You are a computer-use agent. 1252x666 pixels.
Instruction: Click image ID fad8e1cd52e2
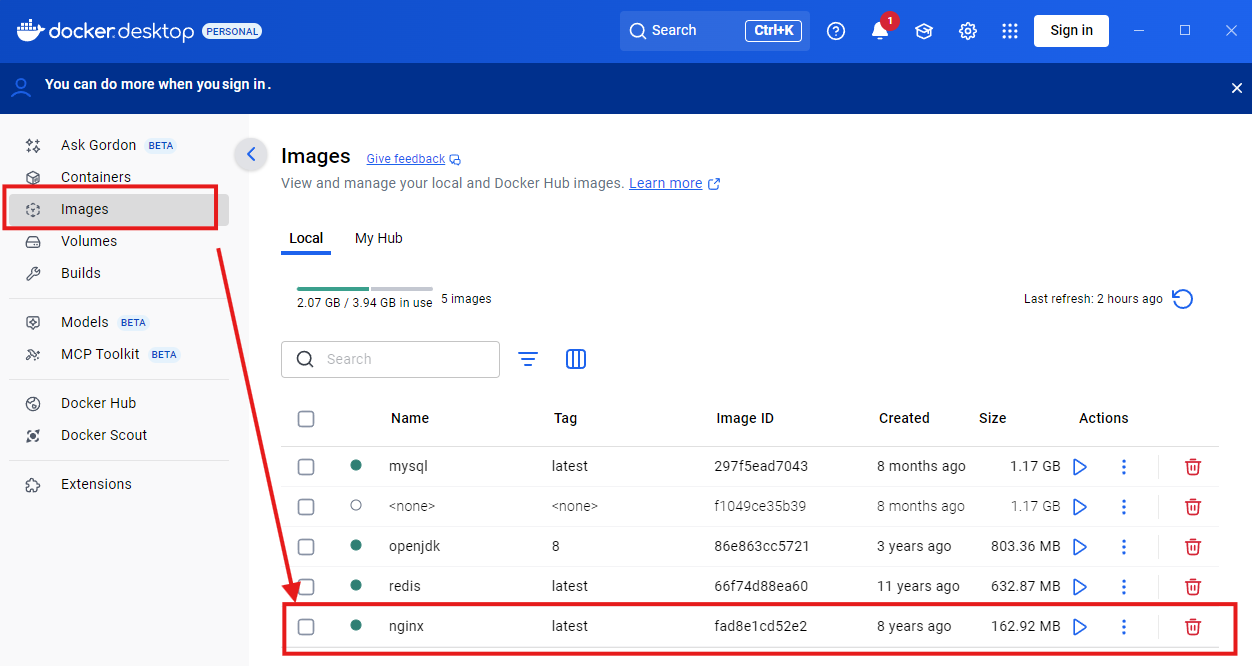[x=761, y=627]
